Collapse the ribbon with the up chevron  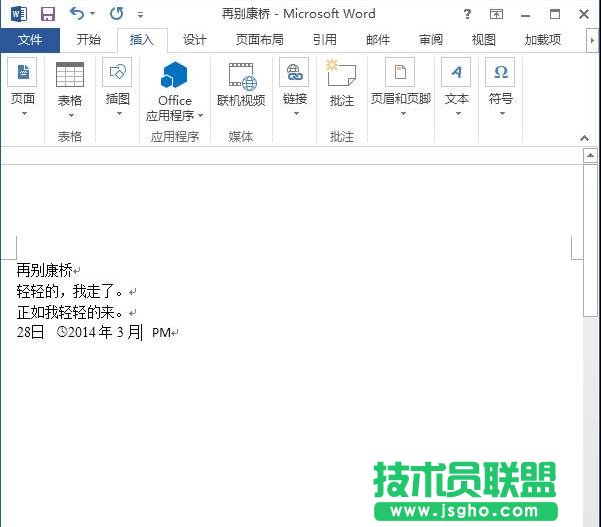pyautogui.click(x=584, y=138)
